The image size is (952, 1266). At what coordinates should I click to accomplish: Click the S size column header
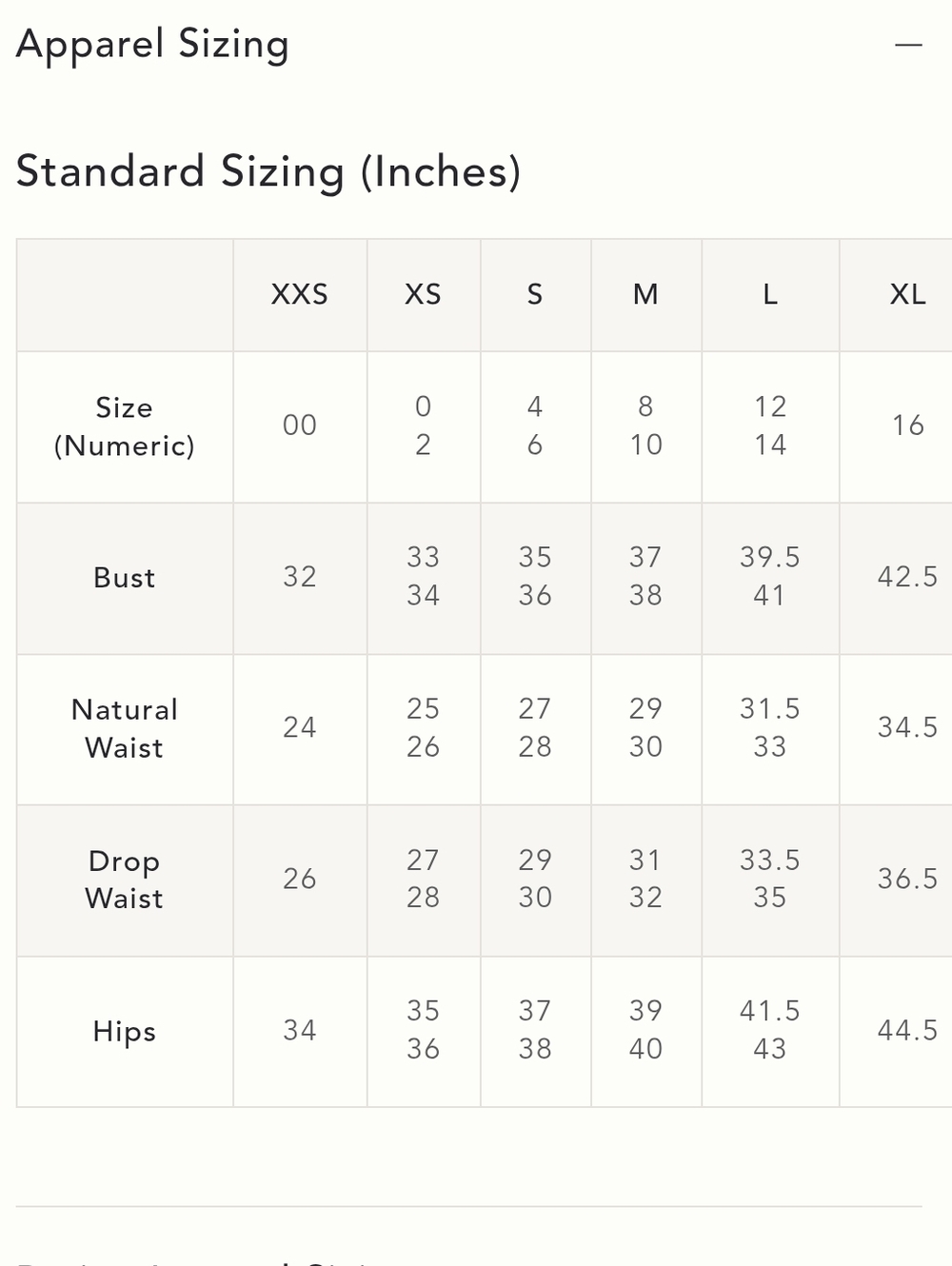pyautogui.click(x=535, y=294)
